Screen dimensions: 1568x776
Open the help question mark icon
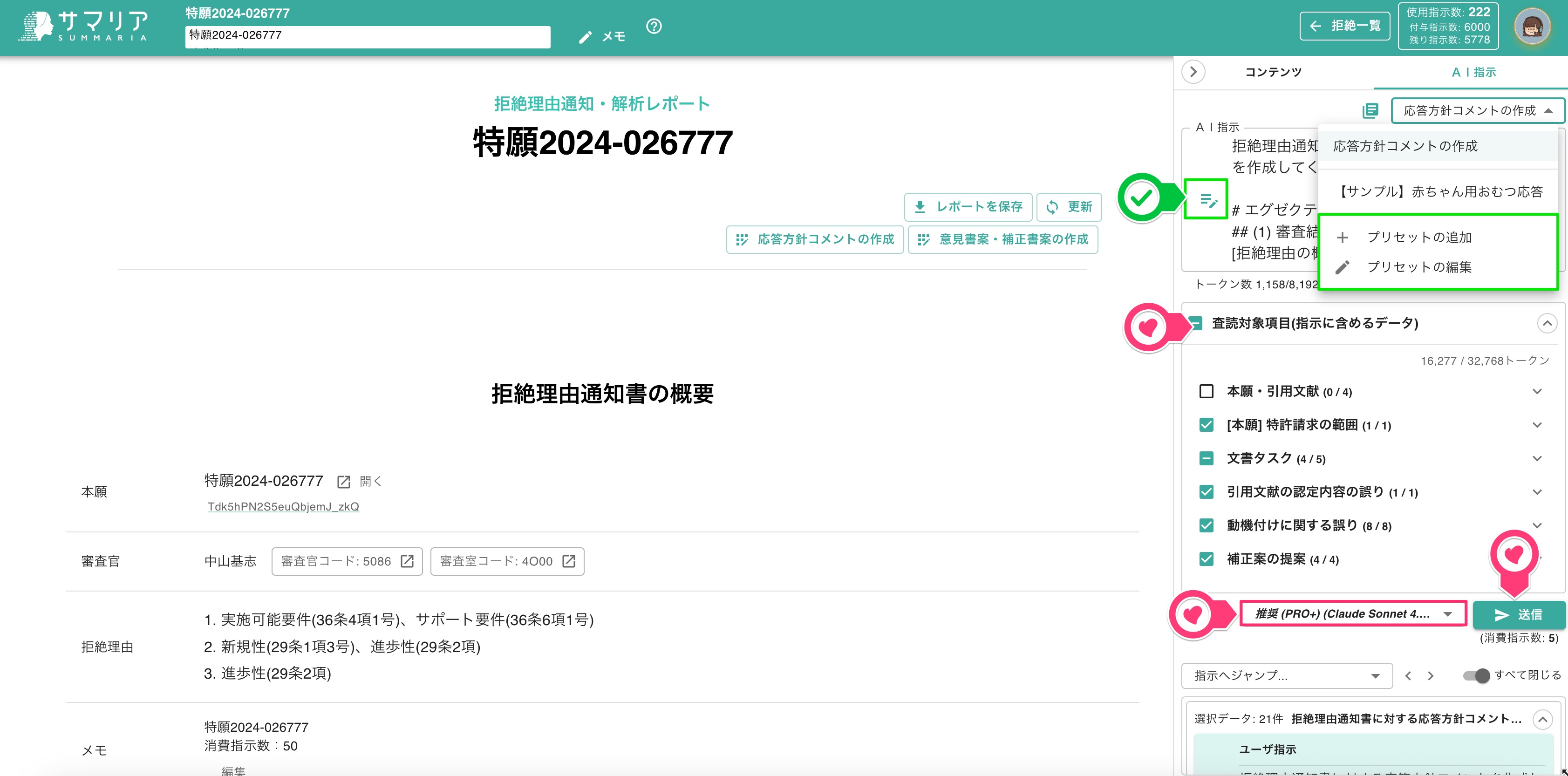[x=654, y=26]
